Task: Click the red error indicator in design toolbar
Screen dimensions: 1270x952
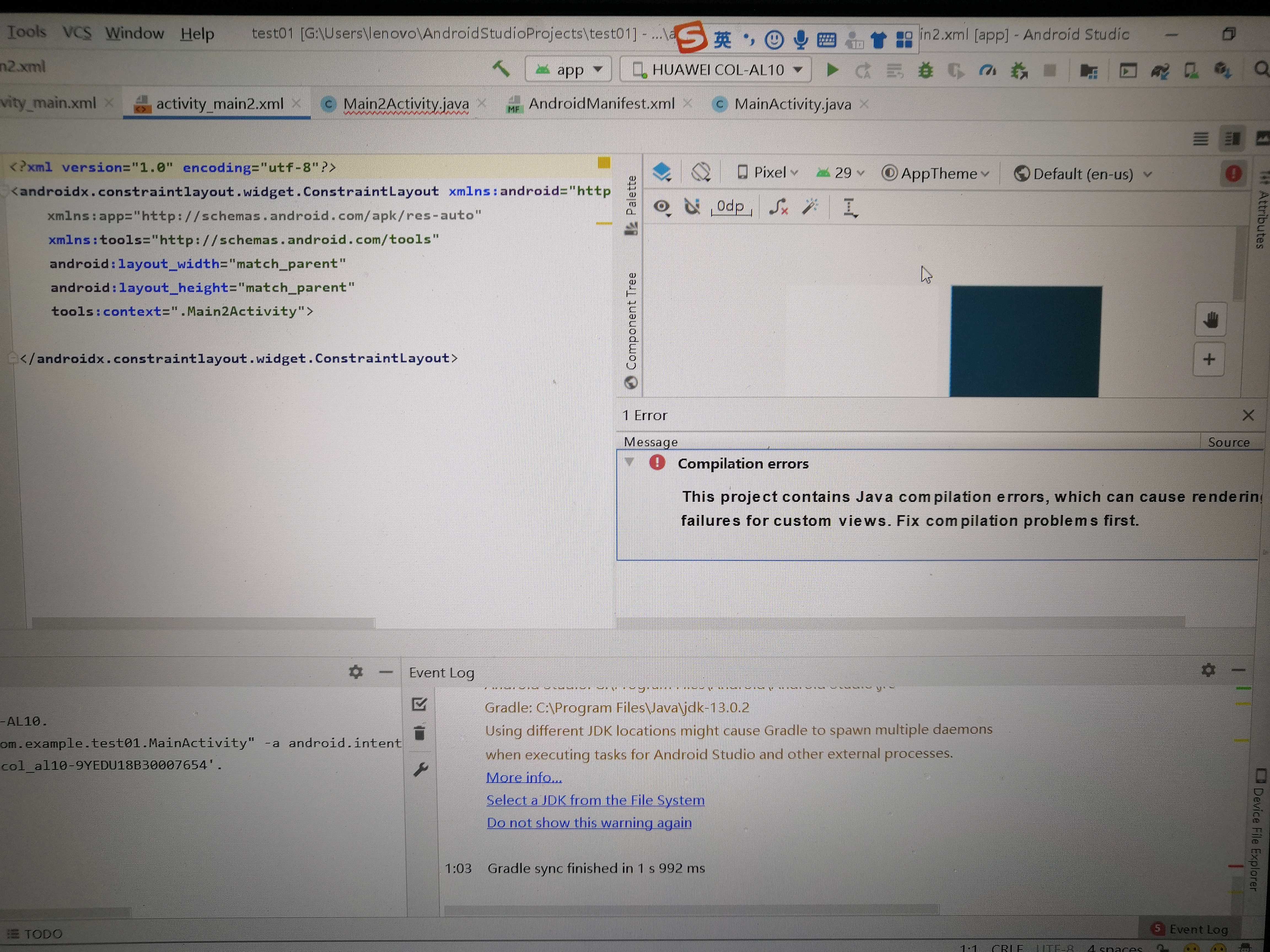Action: (1233, 173)
